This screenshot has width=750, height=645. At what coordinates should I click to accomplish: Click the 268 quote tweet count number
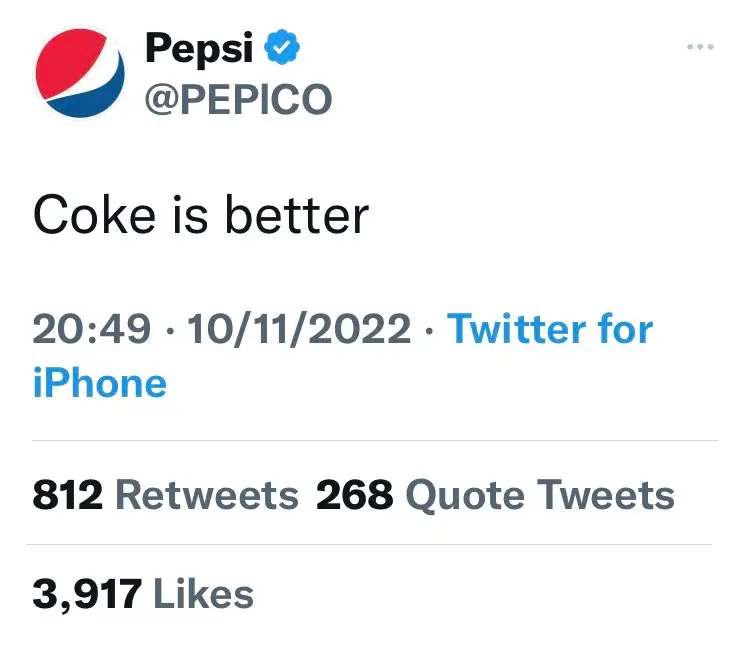coord(356,495)
